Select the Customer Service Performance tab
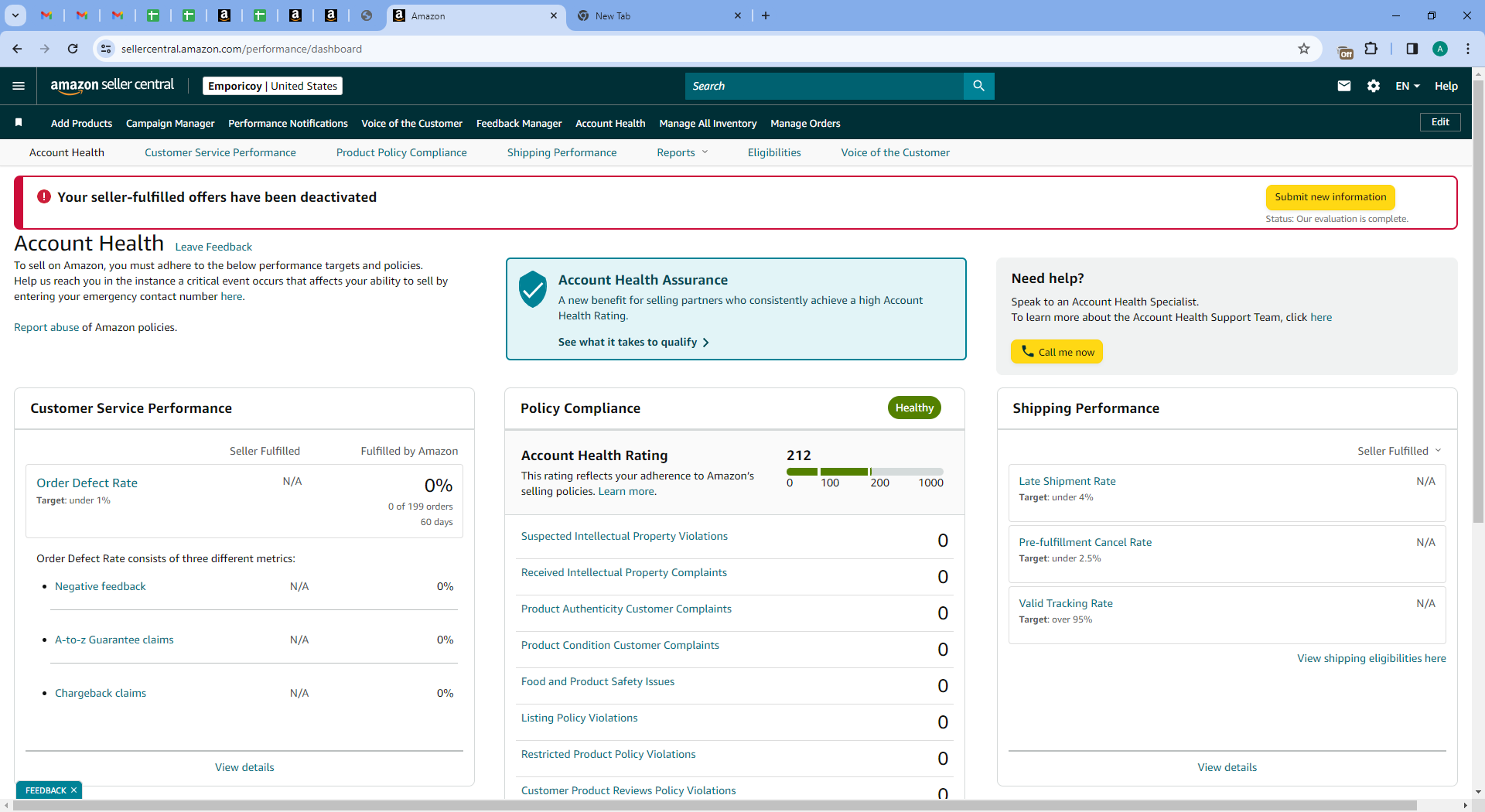This screenshot has height=812, width=1485. [220, 152]
